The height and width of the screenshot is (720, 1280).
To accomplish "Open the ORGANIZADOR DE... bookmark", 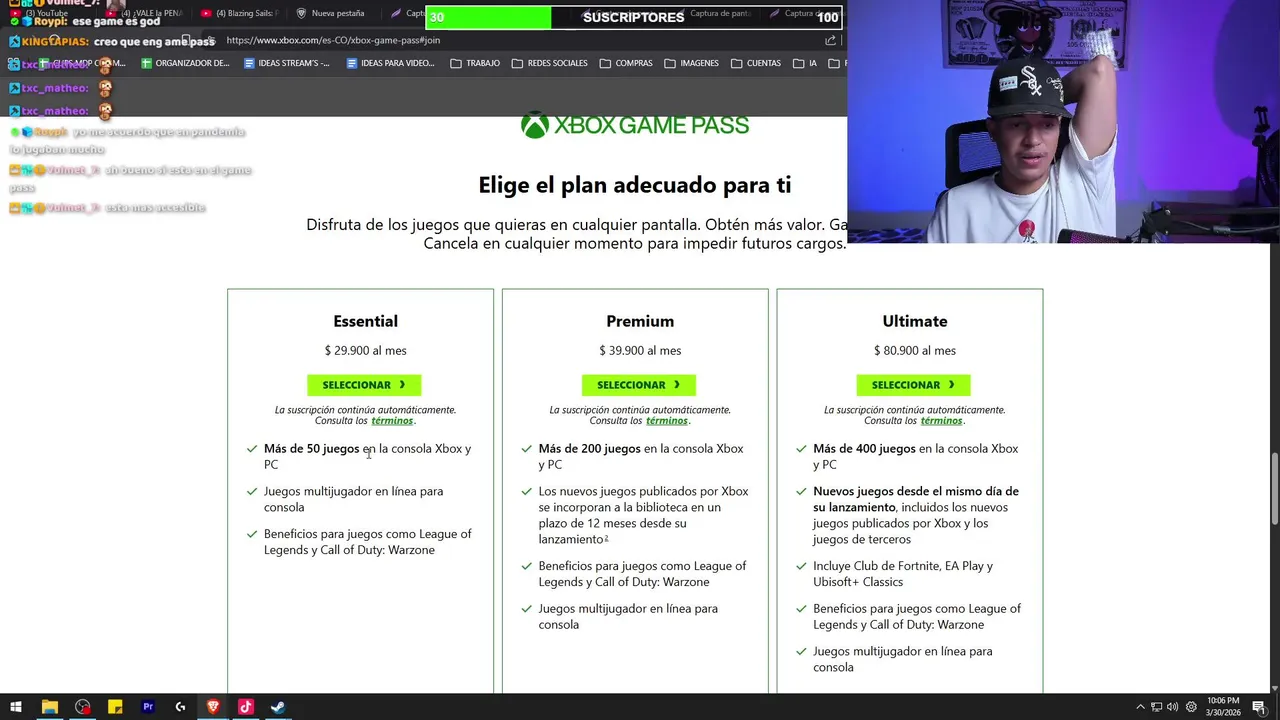I will point(186,63).
